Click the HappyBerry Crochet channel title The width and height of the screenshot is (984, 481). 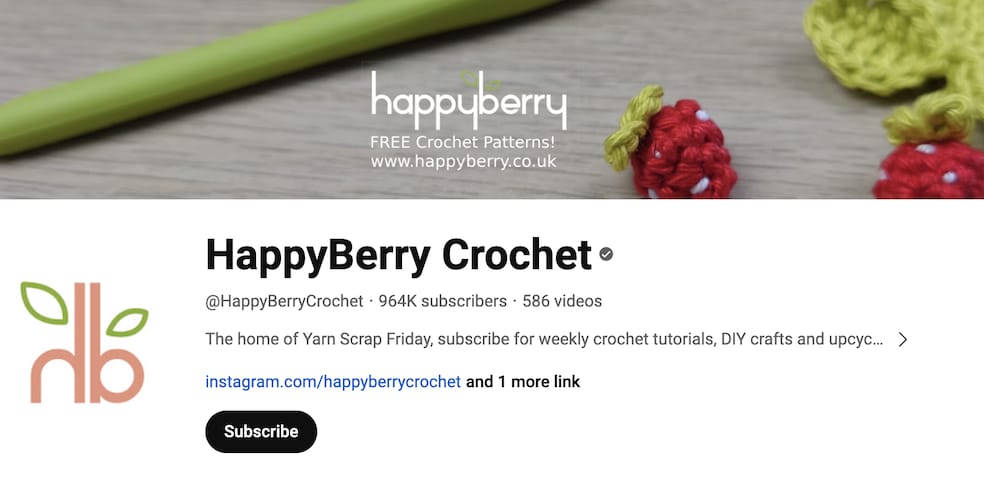(x=398, y=255)
